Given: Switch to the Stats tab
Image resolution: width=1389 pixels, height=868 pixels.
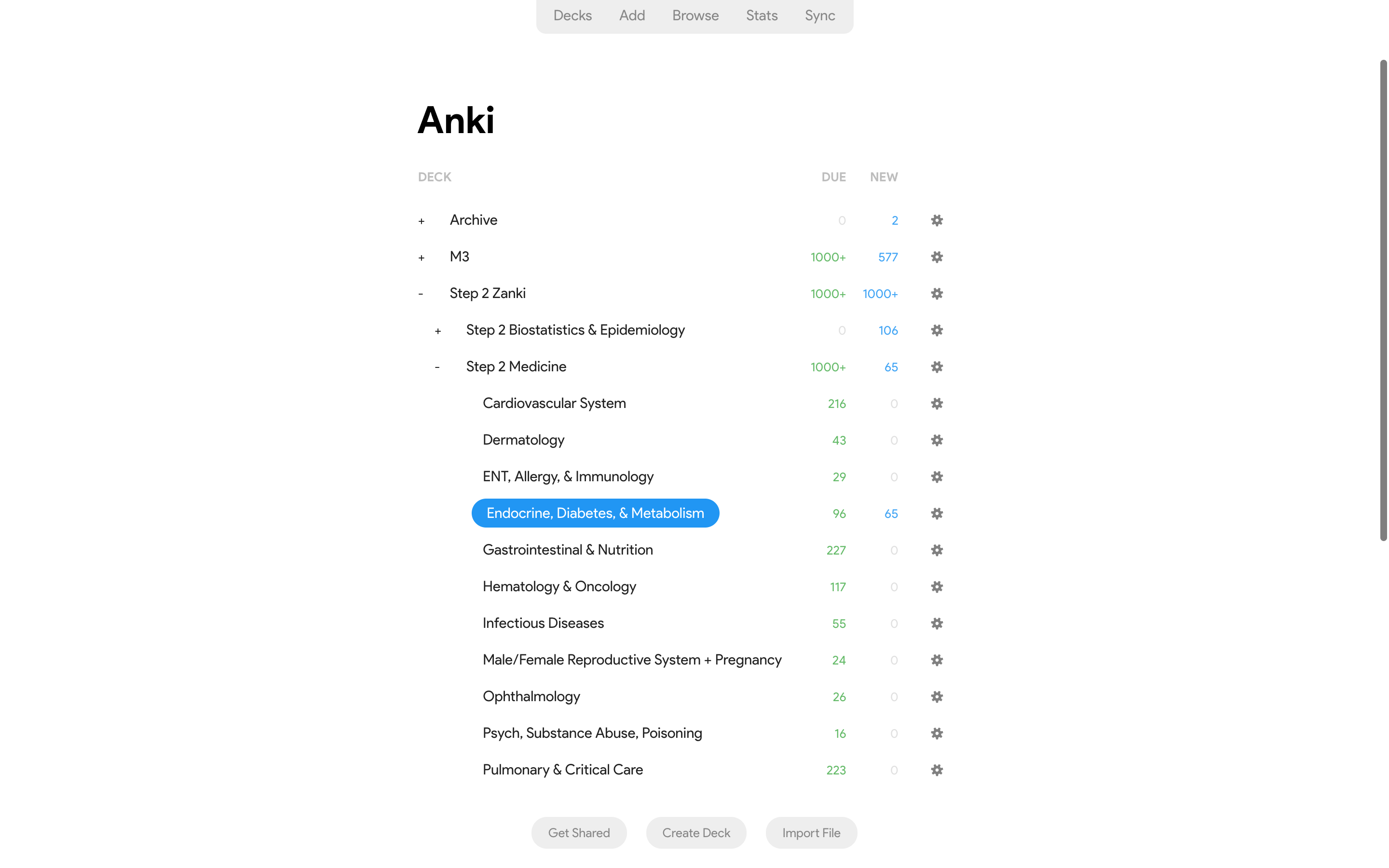Looking at the screenshot, I should (762, 15).
